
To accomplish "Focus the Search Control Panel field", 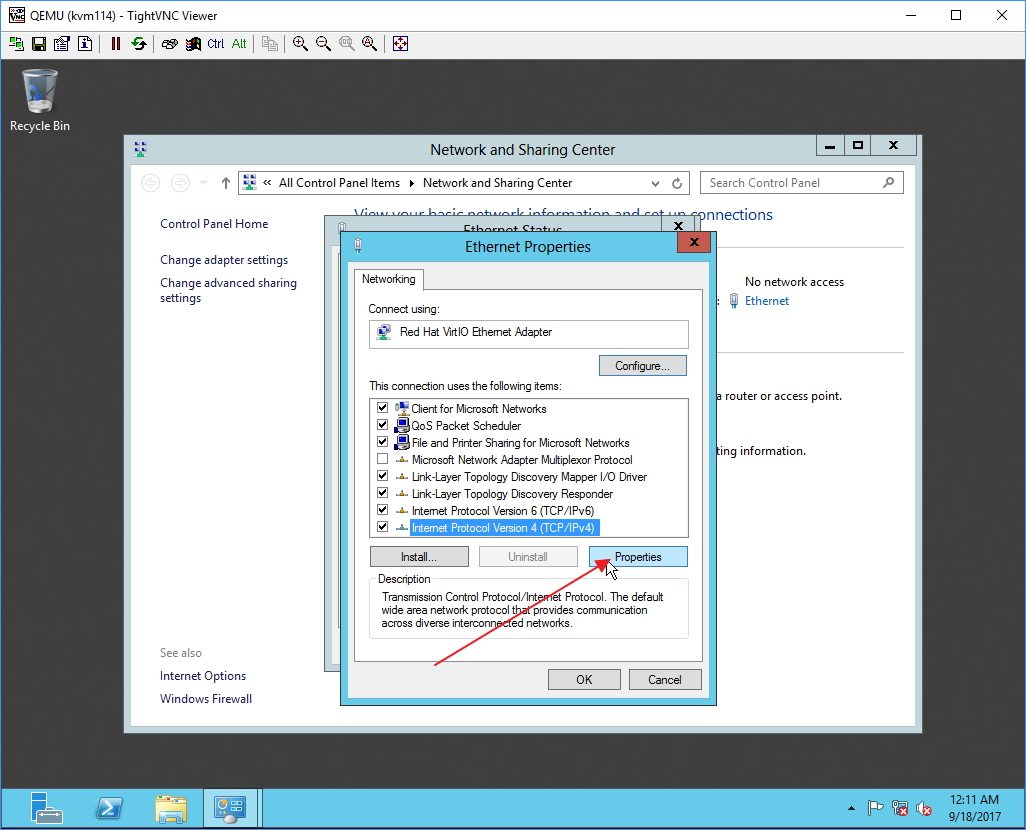I will pyautogui.click(x=802, y=183).
